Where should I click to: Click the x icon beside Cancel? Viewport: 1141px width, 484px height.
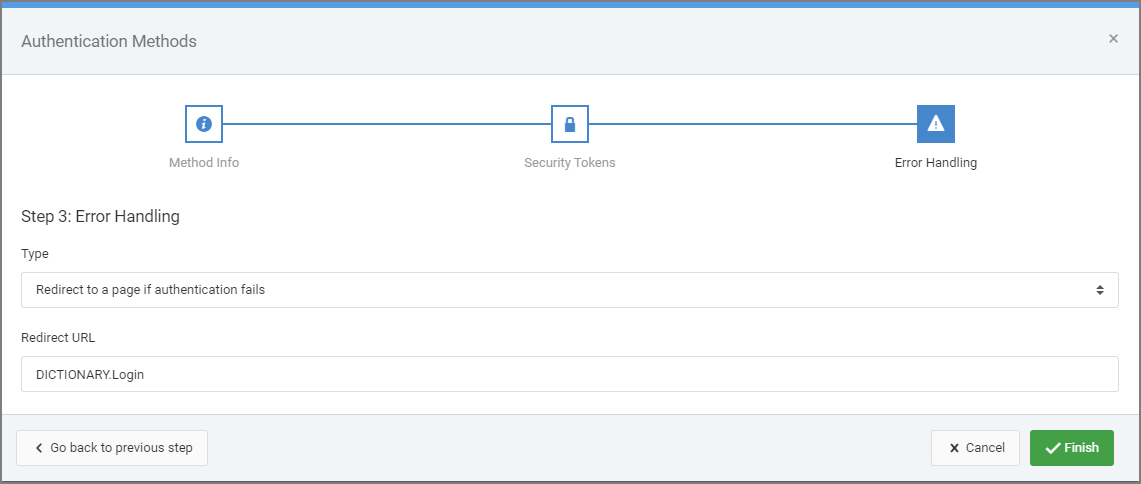point(954,448)
